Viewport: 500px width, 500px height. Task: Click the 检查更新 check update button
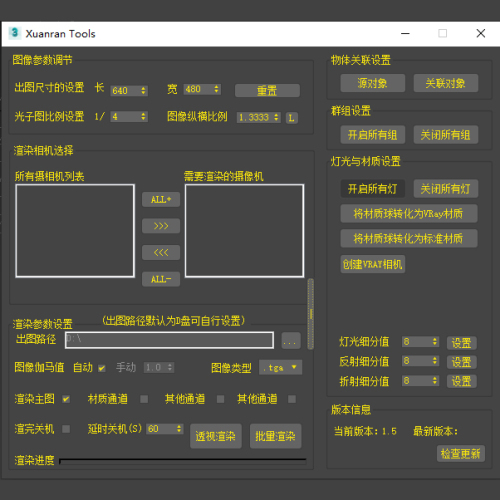(461, 453)
